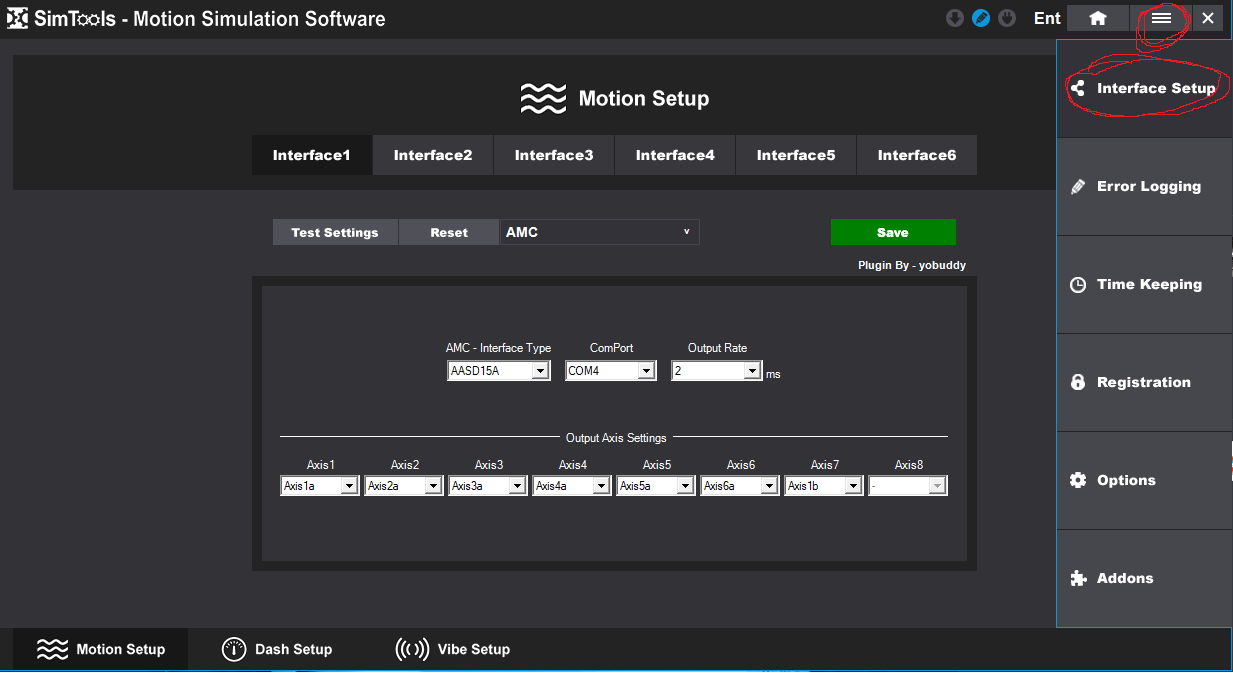
Task: Click the 'Plugin By - yobuddy' text
Action: pos(912,265)
